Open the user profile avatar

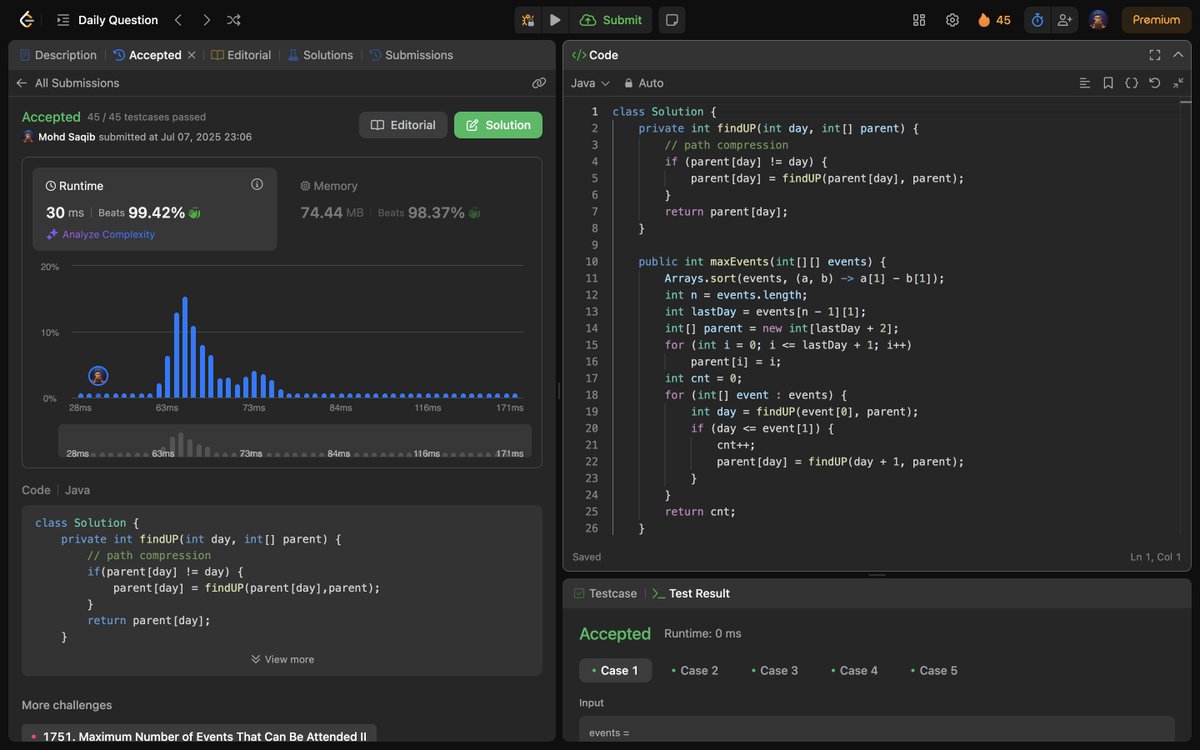click(x=1098, y=20)
